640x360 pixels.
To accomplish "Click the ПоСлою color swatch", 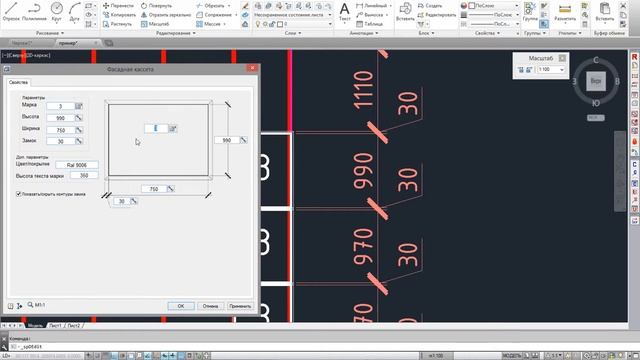I will (472, 6).
